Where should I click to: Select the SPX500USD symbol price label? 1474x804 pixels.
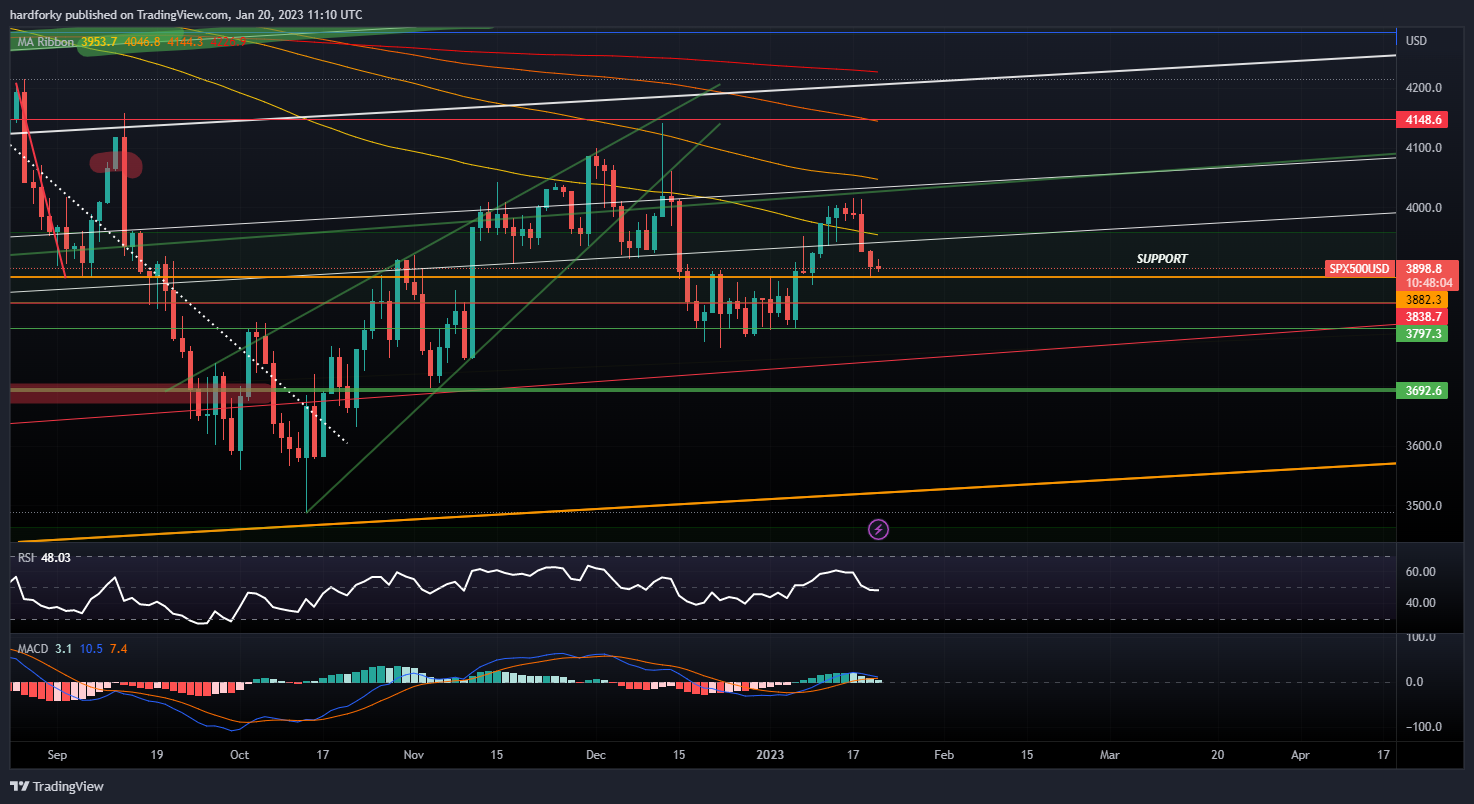(1359, 269)
